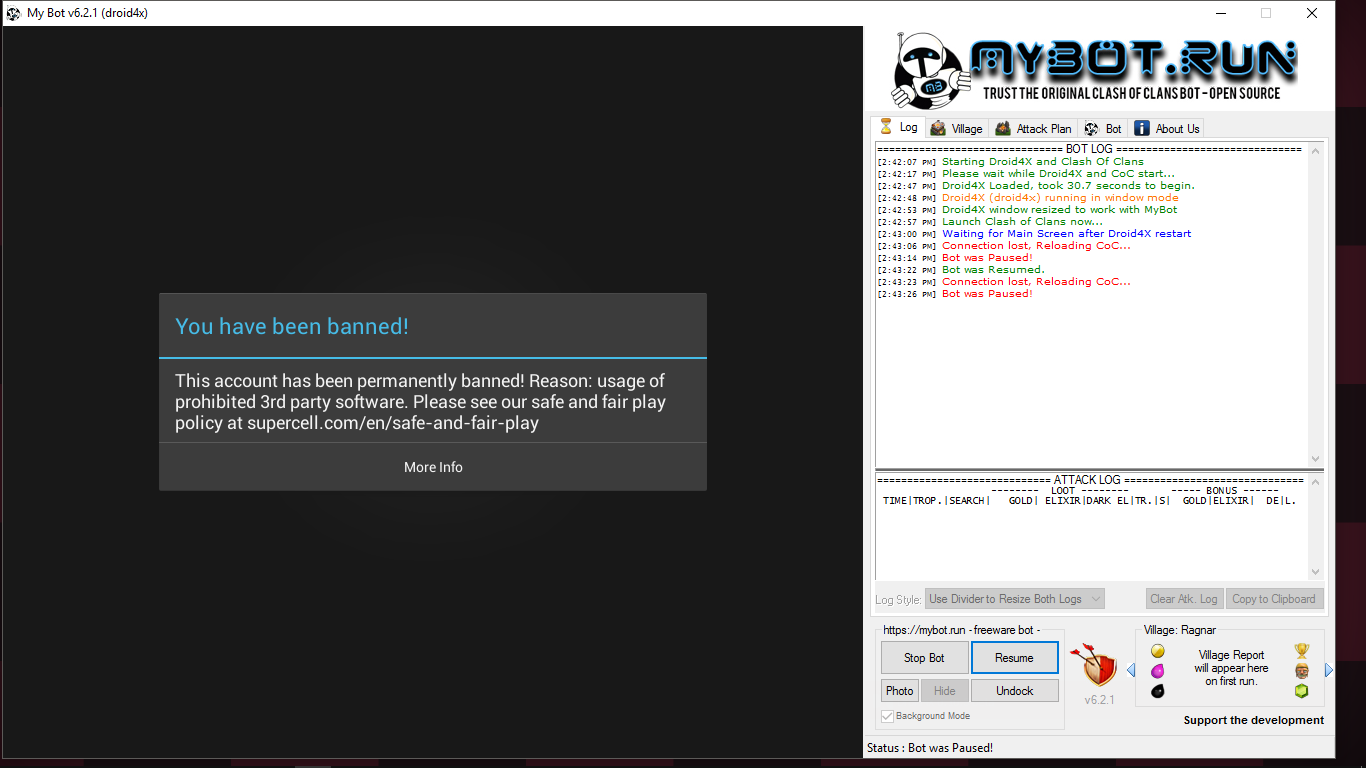Click the Photo button

pyautogui.click(x=899, y=691)
